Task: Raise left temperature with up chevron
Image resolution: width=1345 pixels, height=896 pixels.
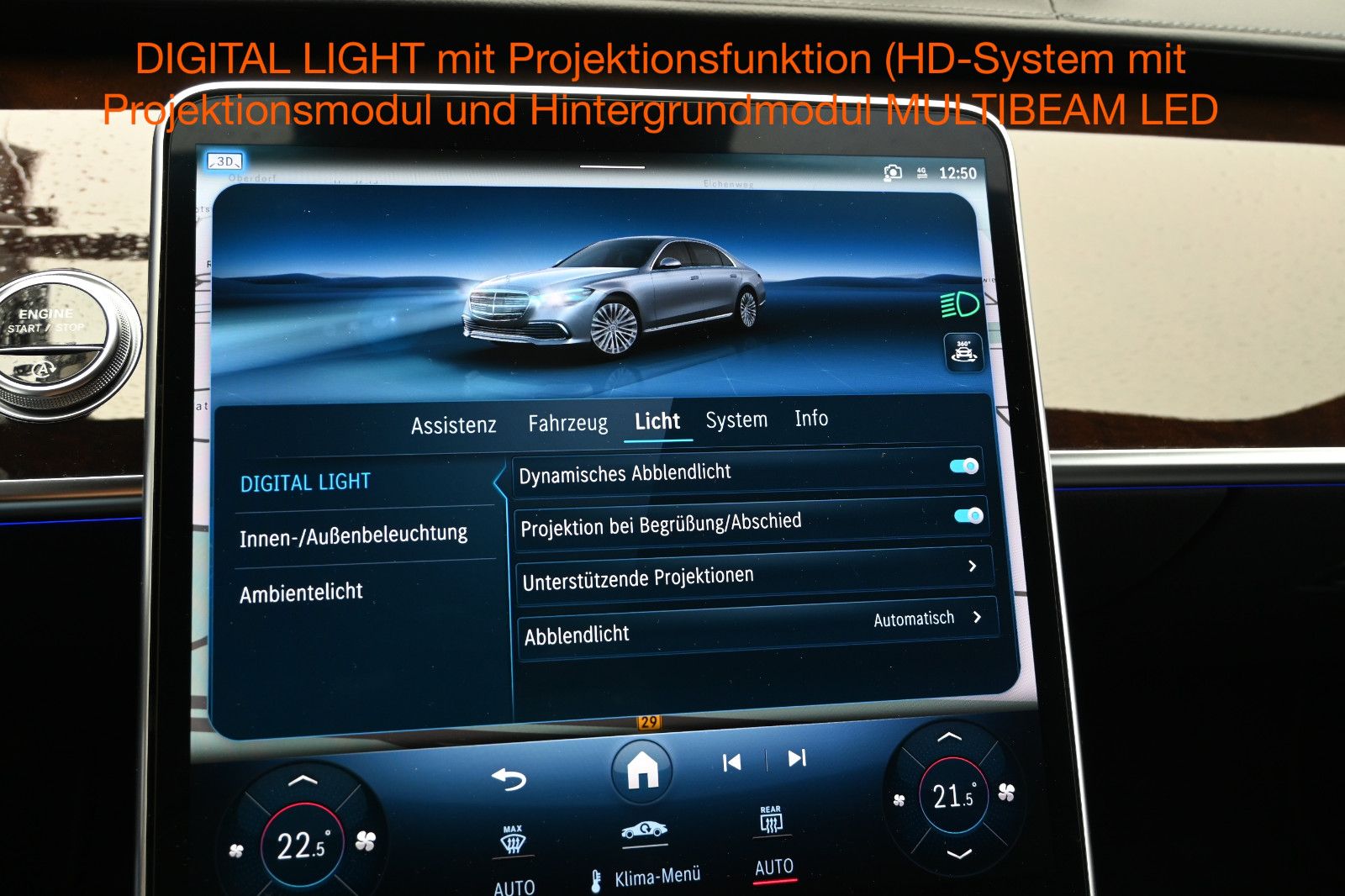Action: [x=303, y=781]
